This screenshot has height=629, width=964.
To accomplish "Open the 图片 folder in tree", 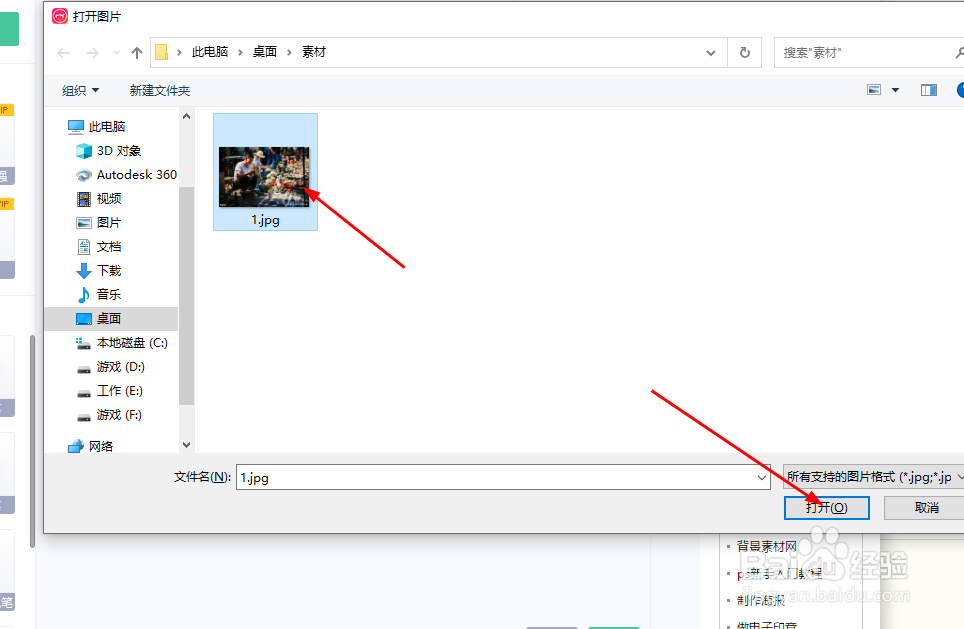I will (98, 223).
